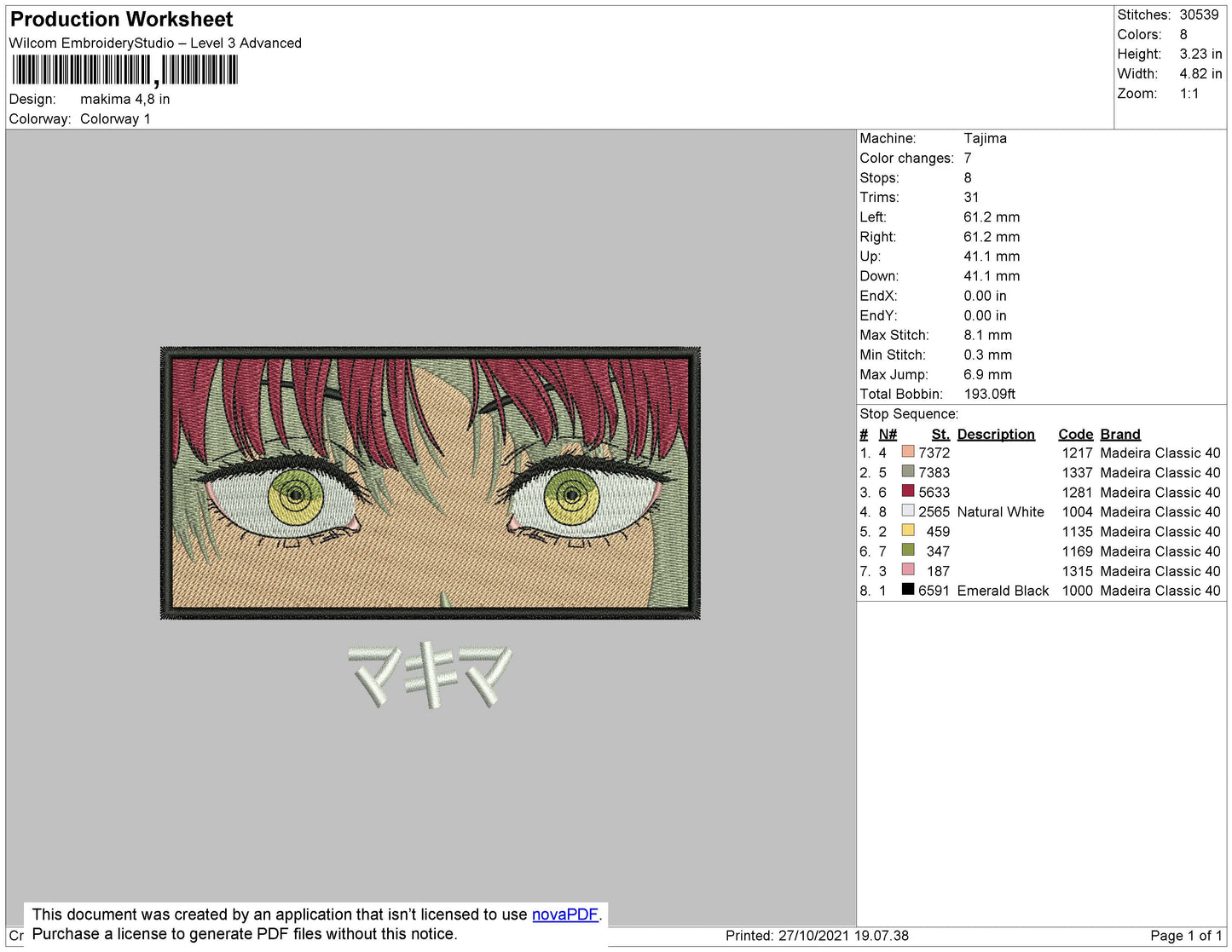This screenshot has width=1232, height=952.
Task: Select the 2565 Natural White swatch
Action: pos(908,511)
